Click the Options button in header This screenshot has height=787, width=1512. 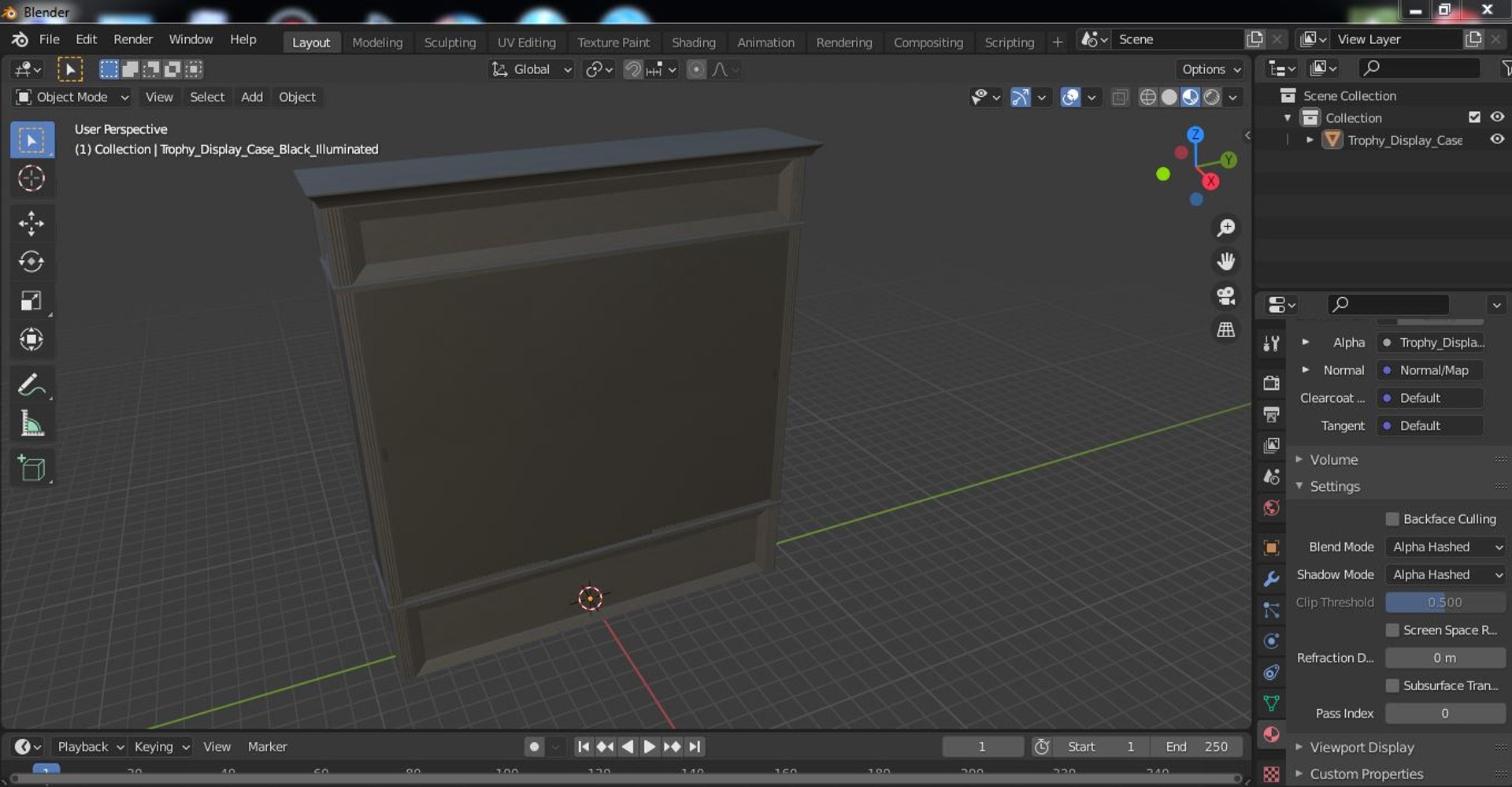pyautogui.click(x=1210, y=69)
